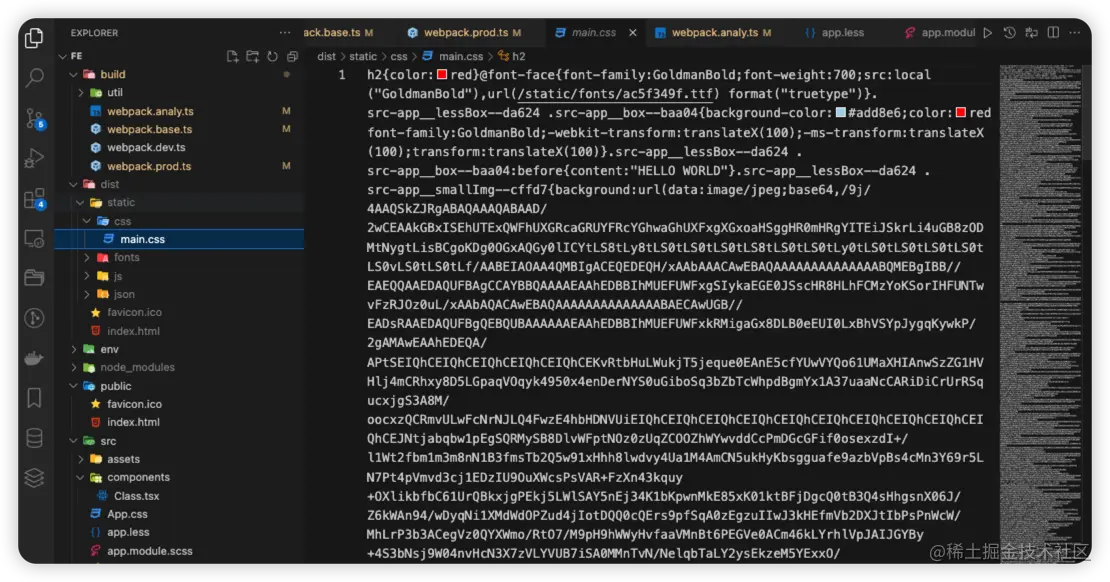Open the Extensions view in activity bar
Viewport: 1110px width, 582px height.
tap(34, 199)
